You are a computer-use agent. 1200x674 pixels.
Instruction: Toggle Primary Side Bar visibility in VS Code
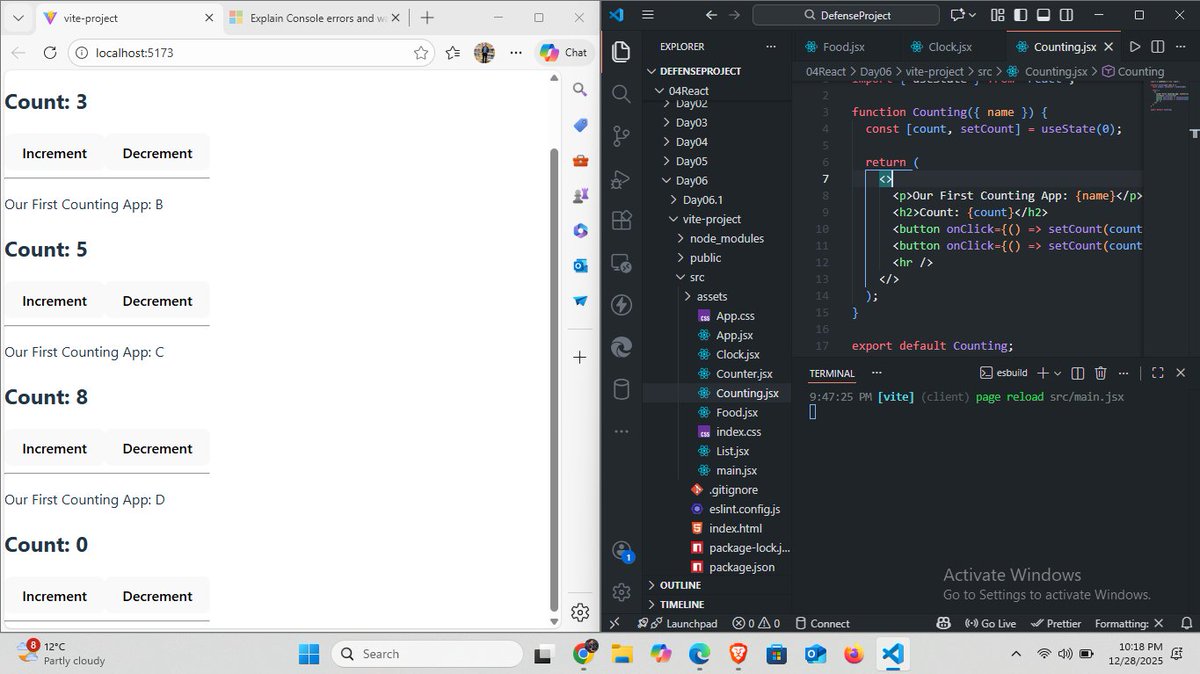[1019, 15]
